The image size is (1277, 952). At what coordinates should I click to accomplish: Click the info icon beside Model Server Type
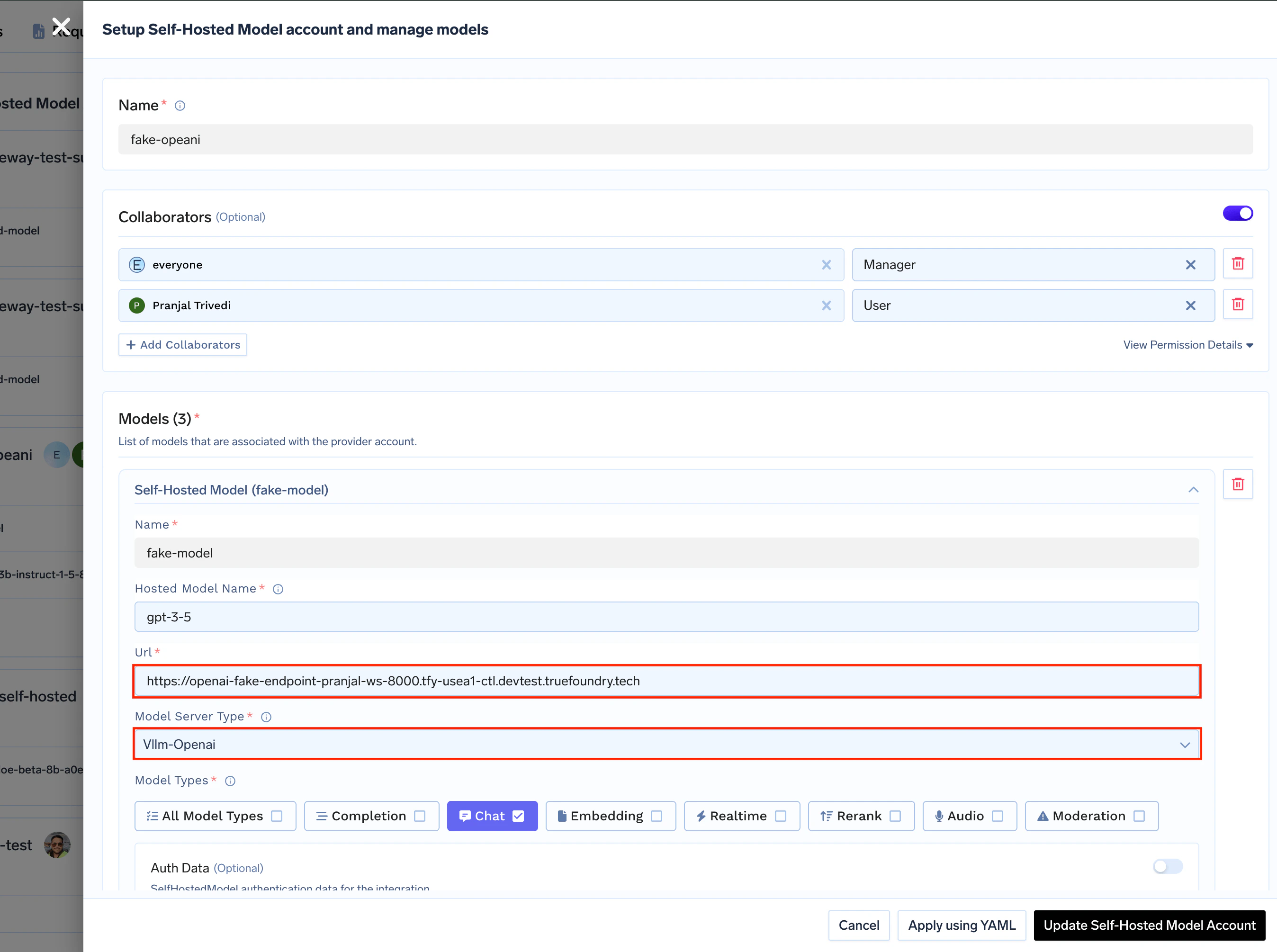(x=266, y=717)
